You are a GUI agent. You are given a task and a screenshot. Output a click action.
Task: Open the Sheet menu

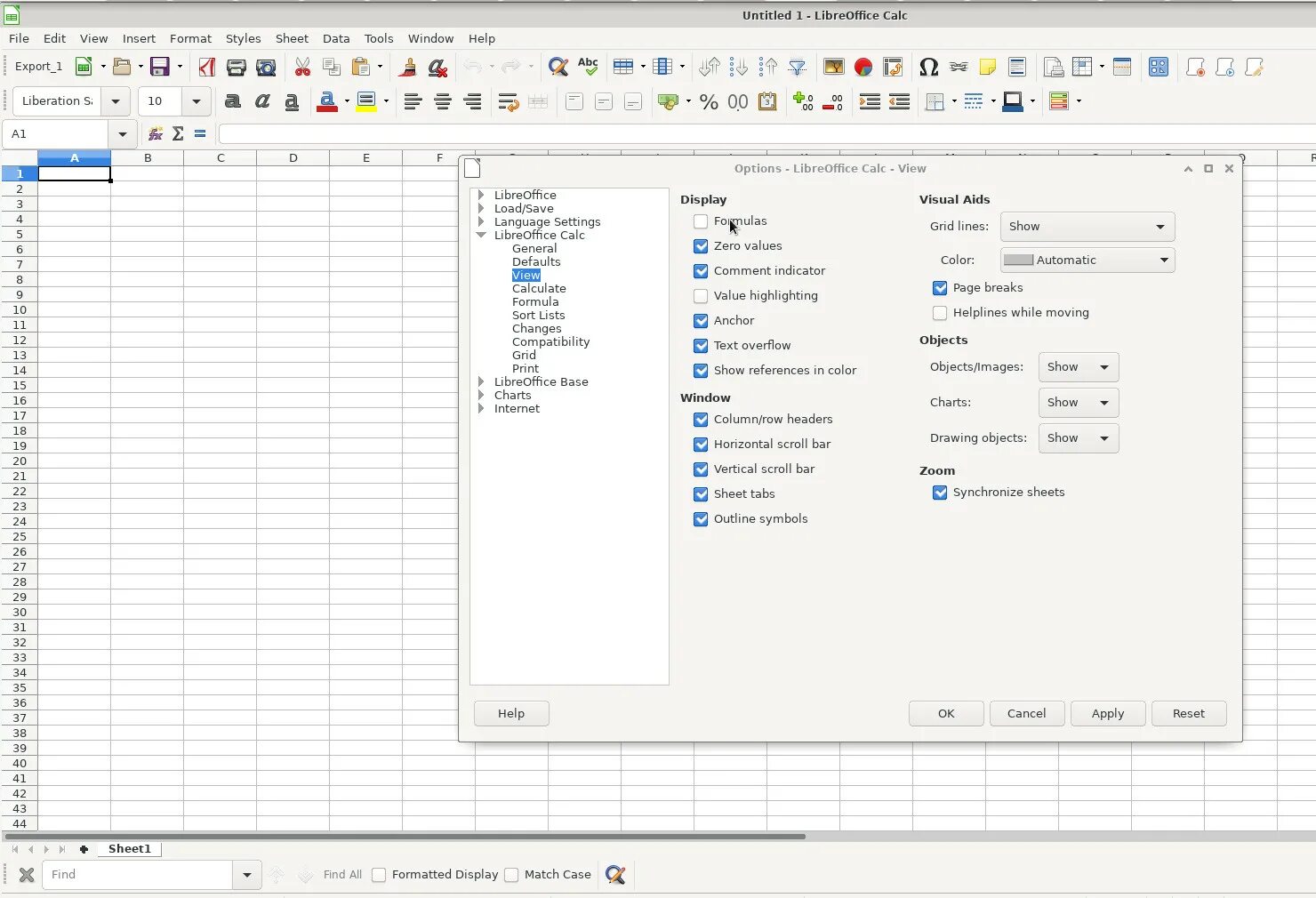click(292, 38)
